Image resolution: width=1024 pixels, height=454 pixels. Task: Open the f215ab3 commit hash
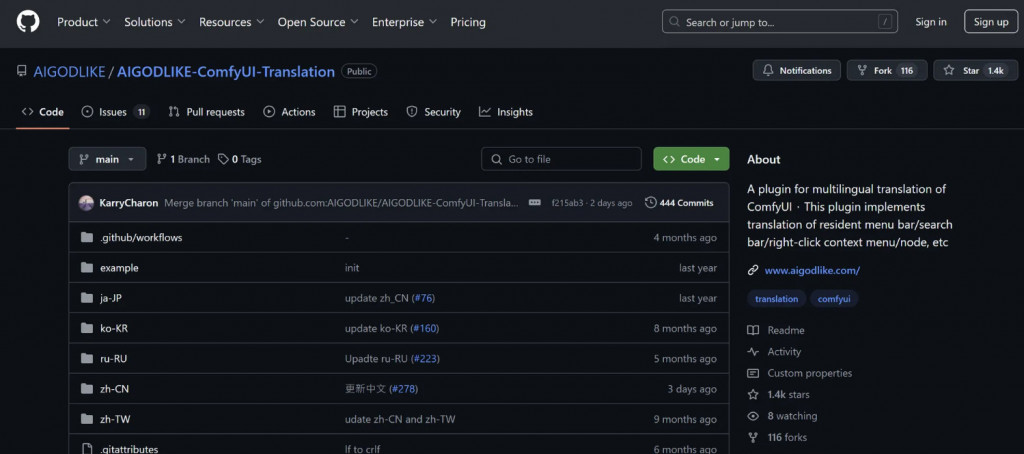click(568, 203)
